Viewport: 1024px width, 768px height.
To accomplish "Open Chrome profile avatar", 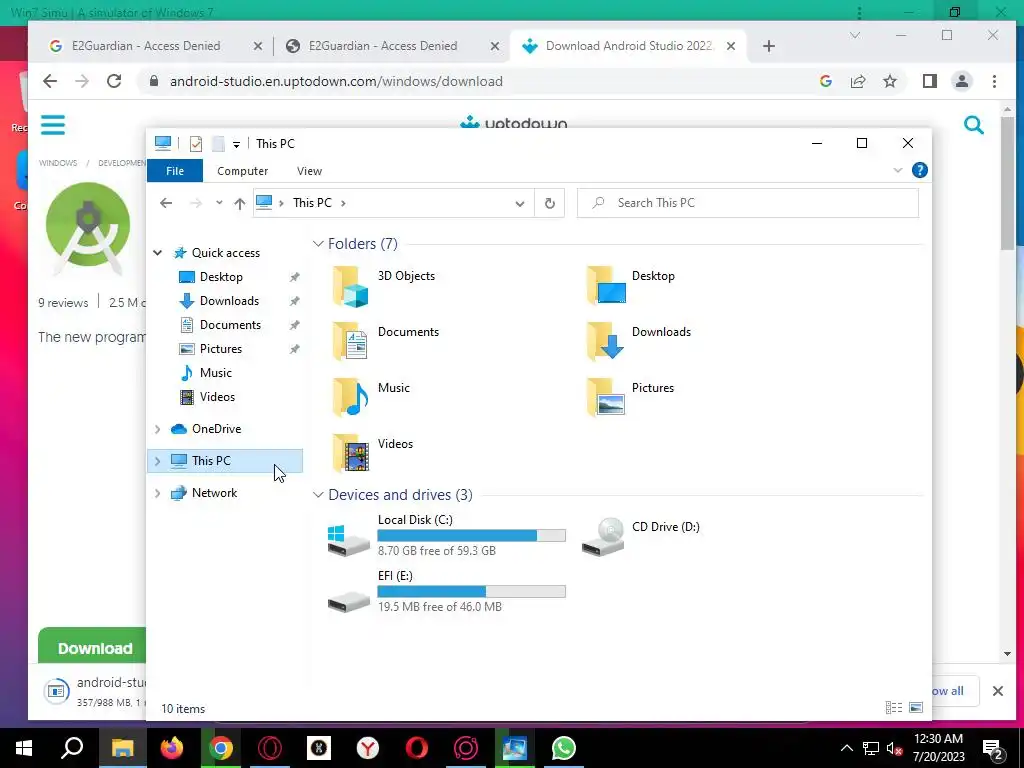I will (x=962, y=81).
